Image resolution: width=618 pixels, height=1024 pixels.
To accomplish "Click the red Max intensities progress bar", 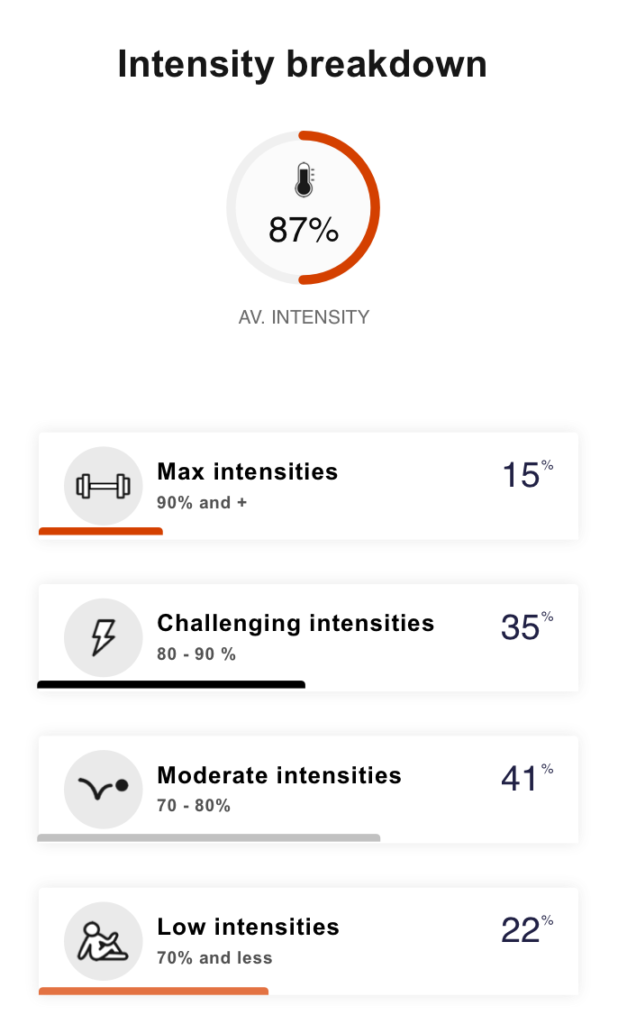I will pos(101,531).
